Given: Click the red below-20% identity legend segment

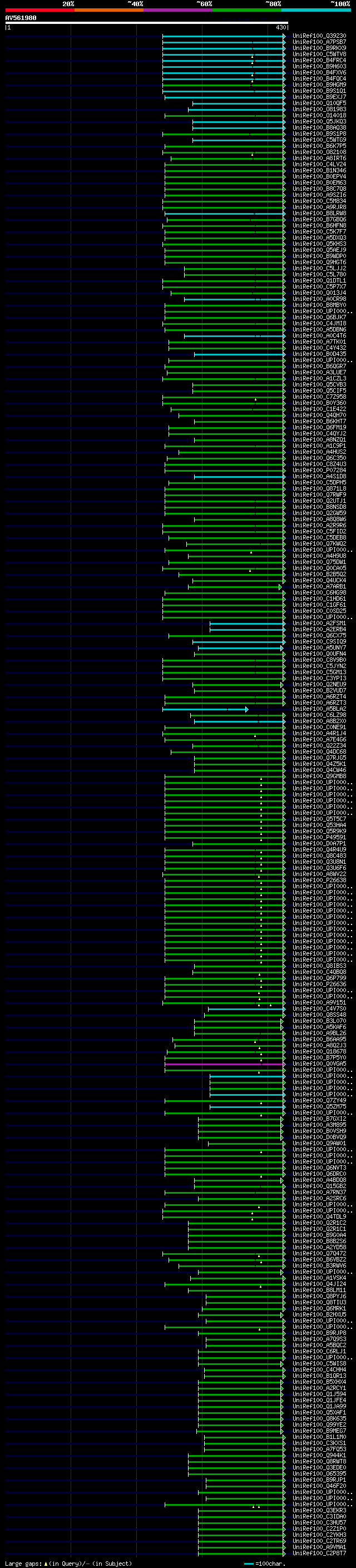Looking at the screenshot, I should coord(39,10).
